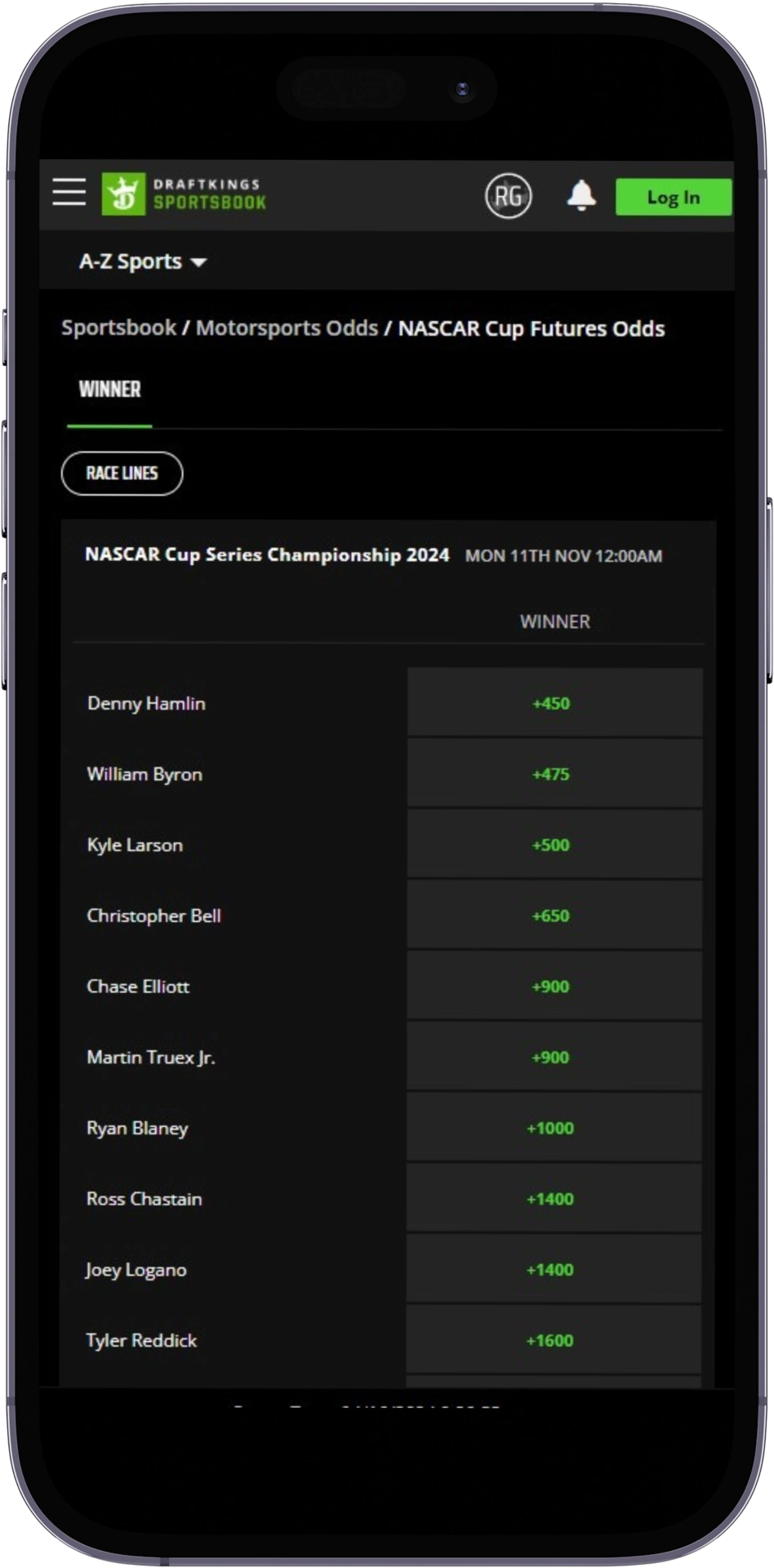Tap Tyler Reddick +1600 odds

[554, 1340]
